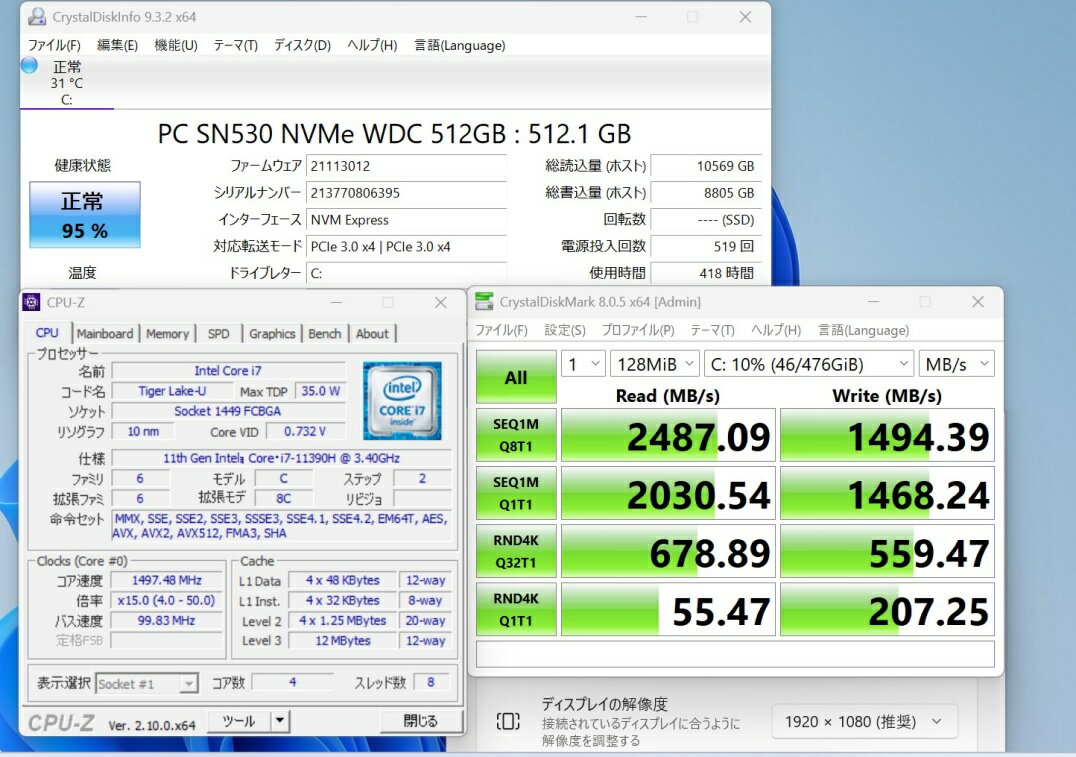The height and width of the screenshot is (757, 1076).
Task: Click the 418 時間 power-on hours value
Action: pos(705,273)
